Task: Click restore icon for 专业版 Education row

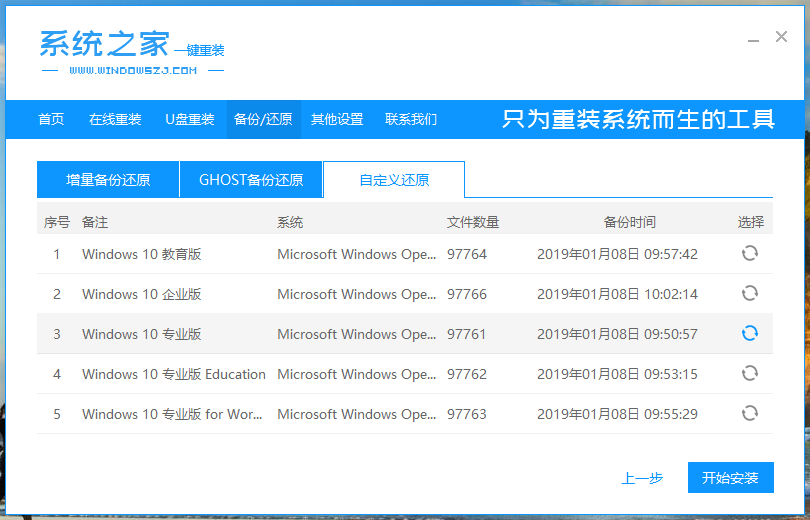Action: [x=749, y=374]
